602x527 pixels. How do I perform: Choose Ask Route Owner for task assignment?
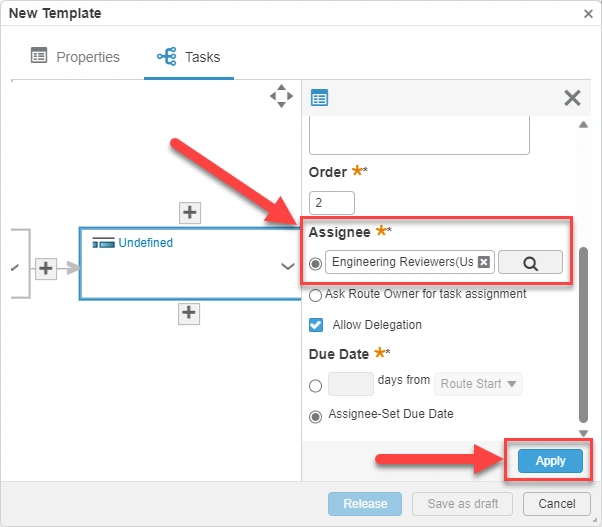(x=316, y=295)
